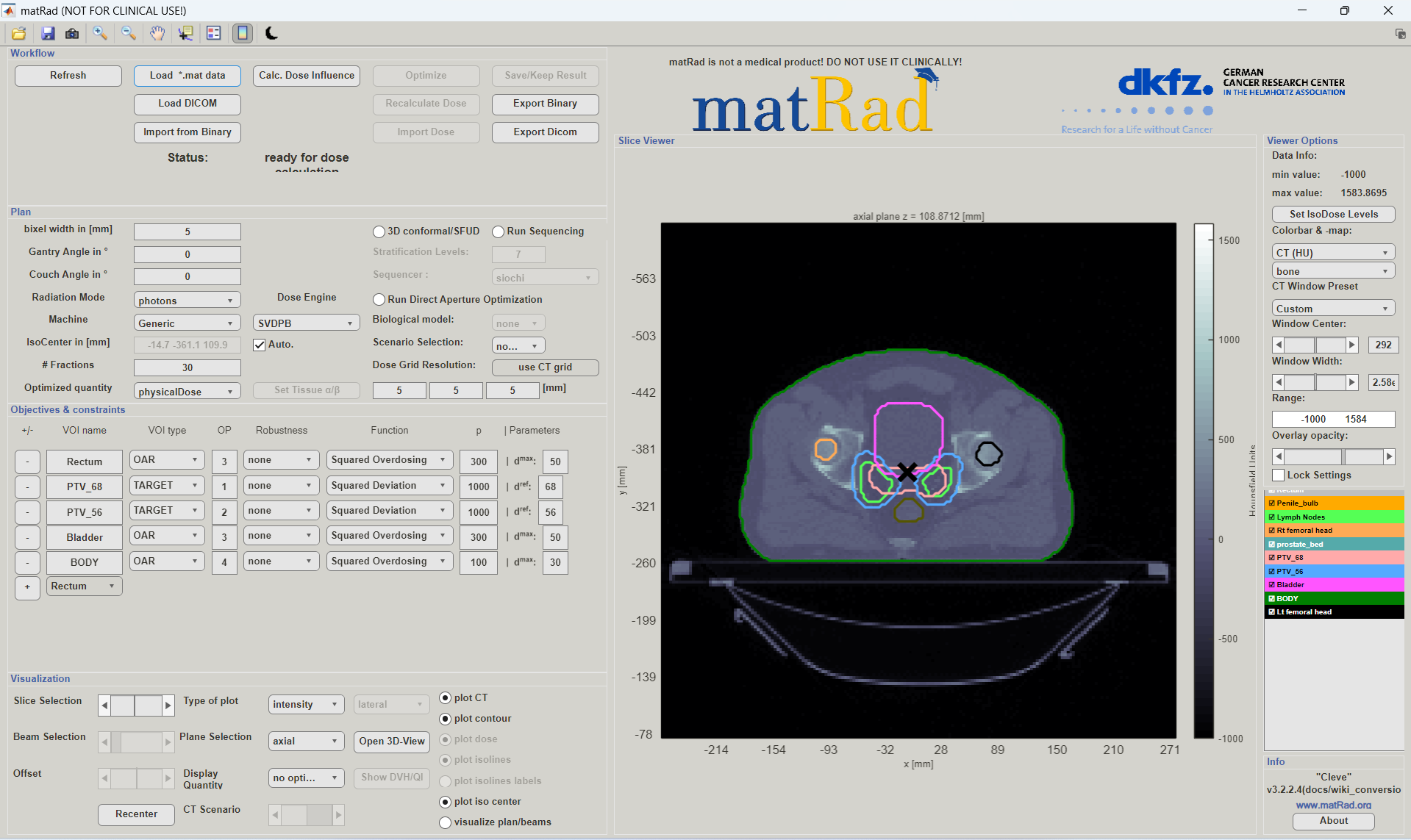Click Slice Selection slider track
The image size is (1411, 840).
pos(137,706)
